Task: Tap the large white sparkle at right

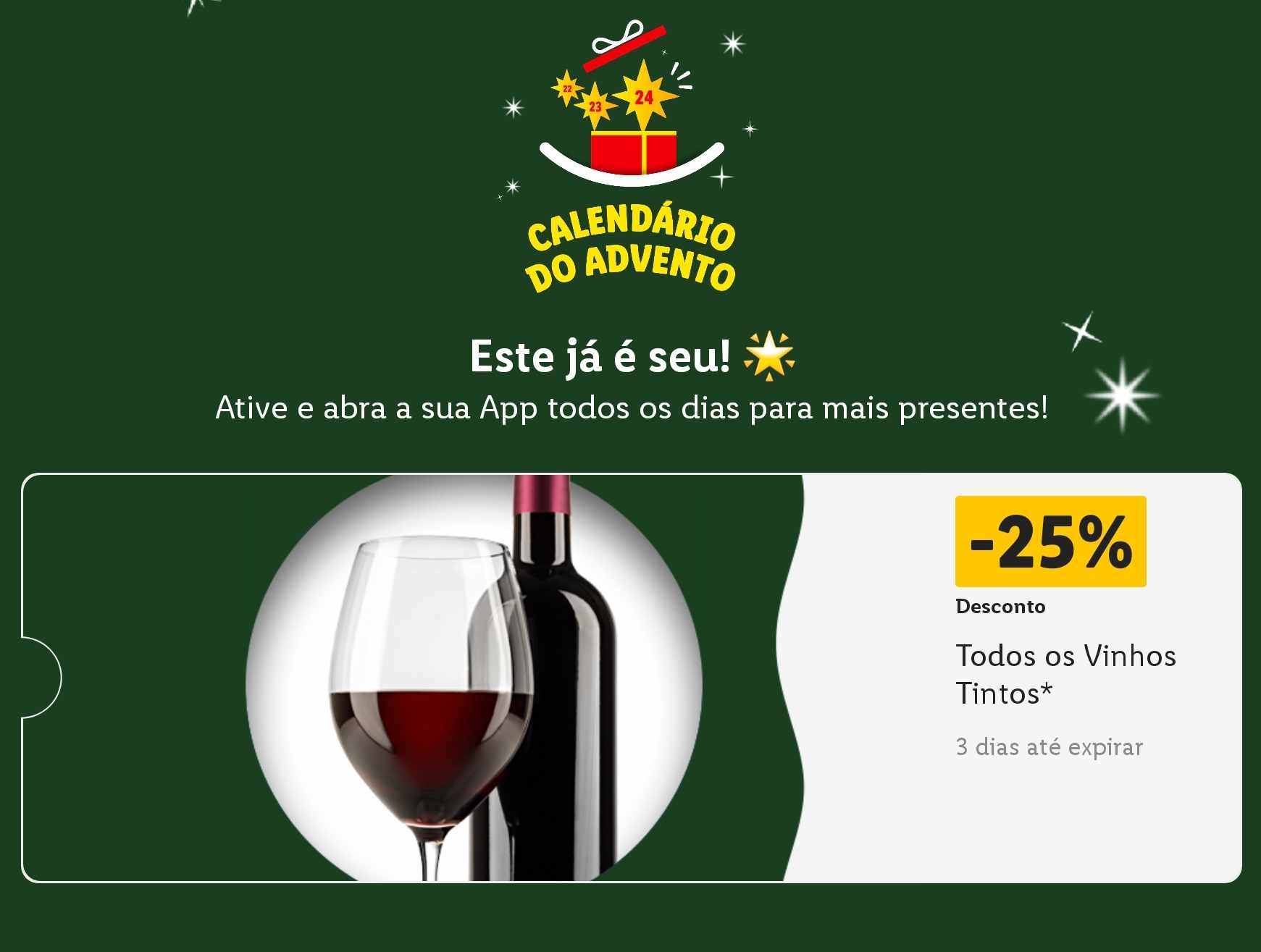Action: pos(1121,395)
